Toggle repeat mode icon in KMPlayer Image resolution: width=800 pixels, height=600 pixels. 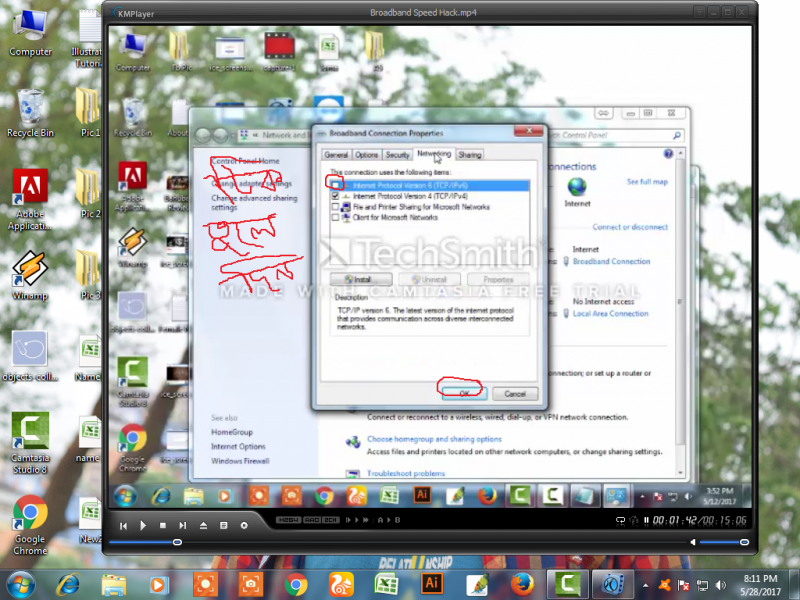click(620, 520)
